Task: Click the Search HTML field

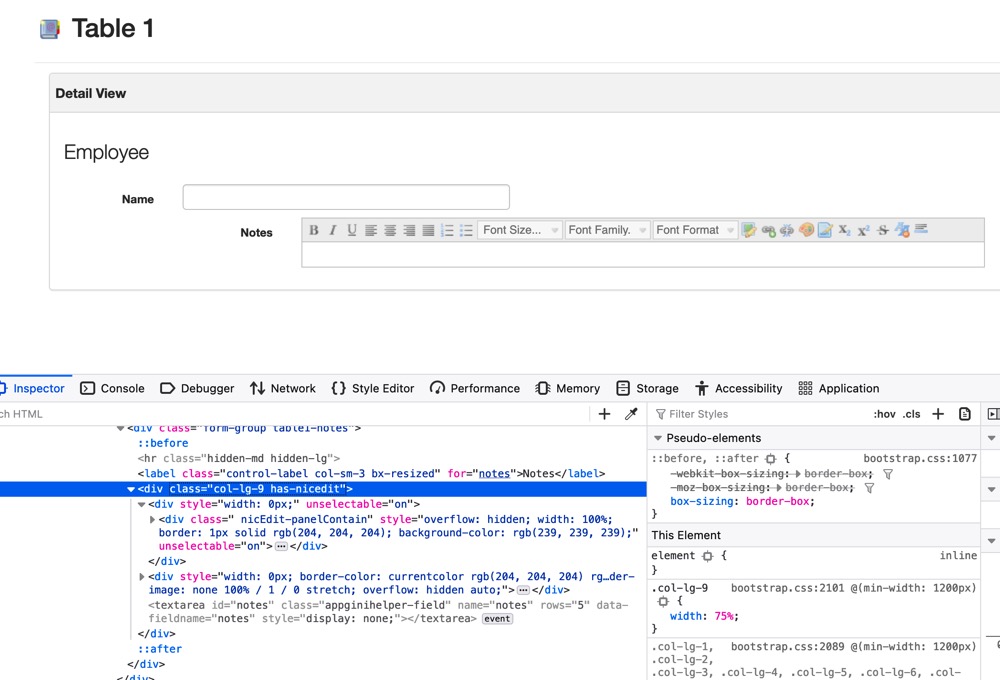Action: [293, 414]
